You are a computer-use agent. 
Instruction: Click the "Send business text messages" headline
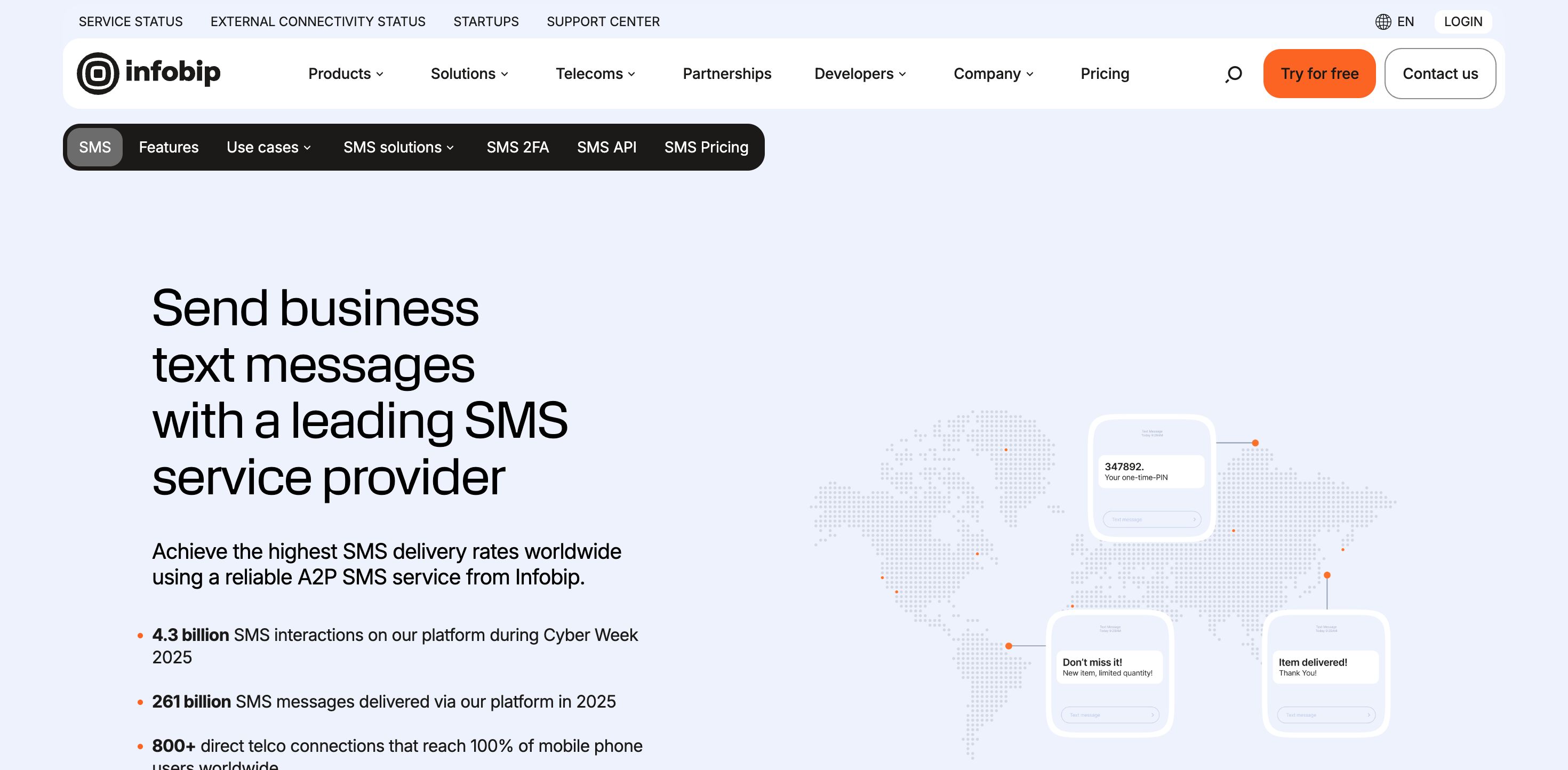360,392
